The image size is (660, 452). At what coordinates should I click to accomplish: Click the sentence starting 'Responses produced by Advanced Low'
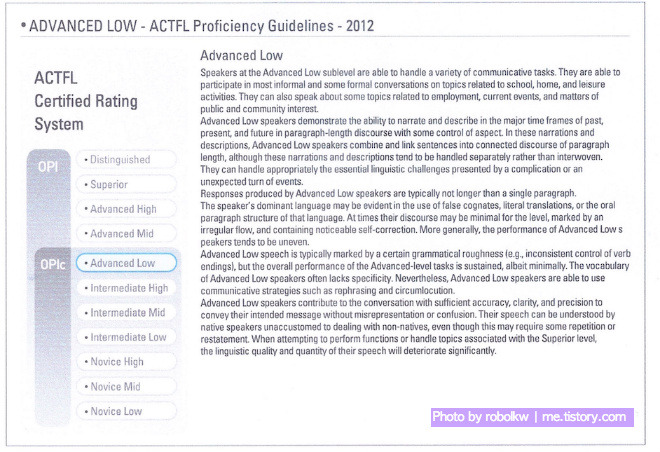tap(388, 194)
